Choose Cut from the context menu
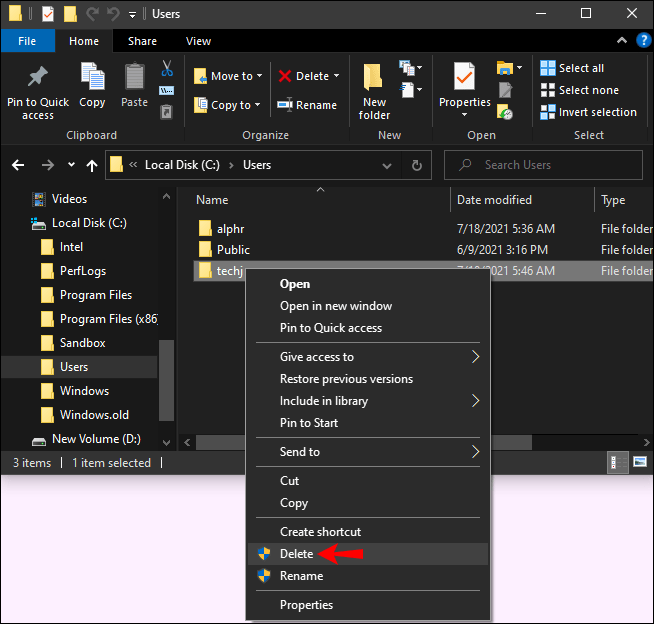The height and width of the screenshot is (624, 654). coord(367,481)
